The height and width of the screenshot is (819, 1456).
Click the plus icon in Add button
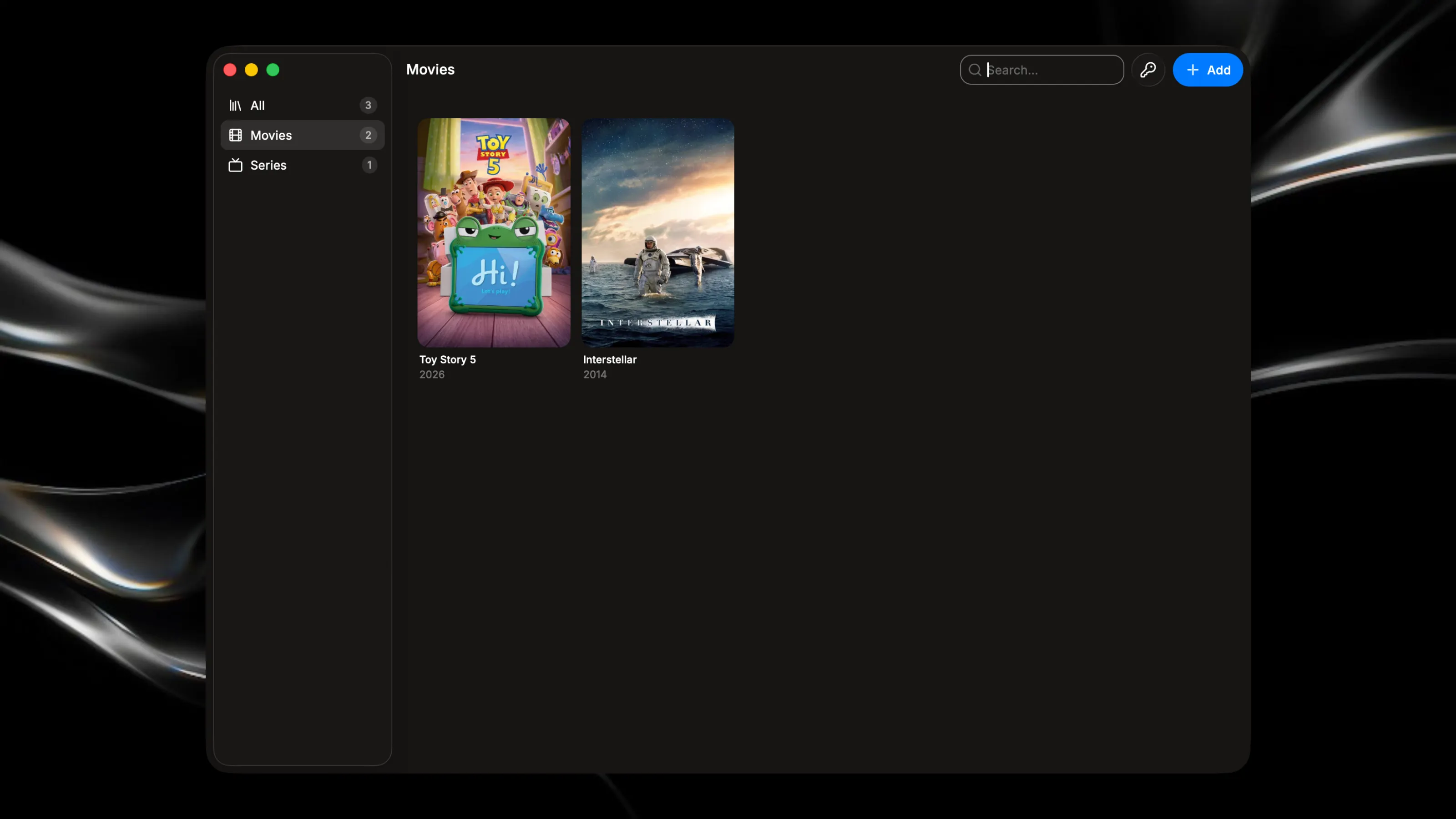pos(1193,70)
